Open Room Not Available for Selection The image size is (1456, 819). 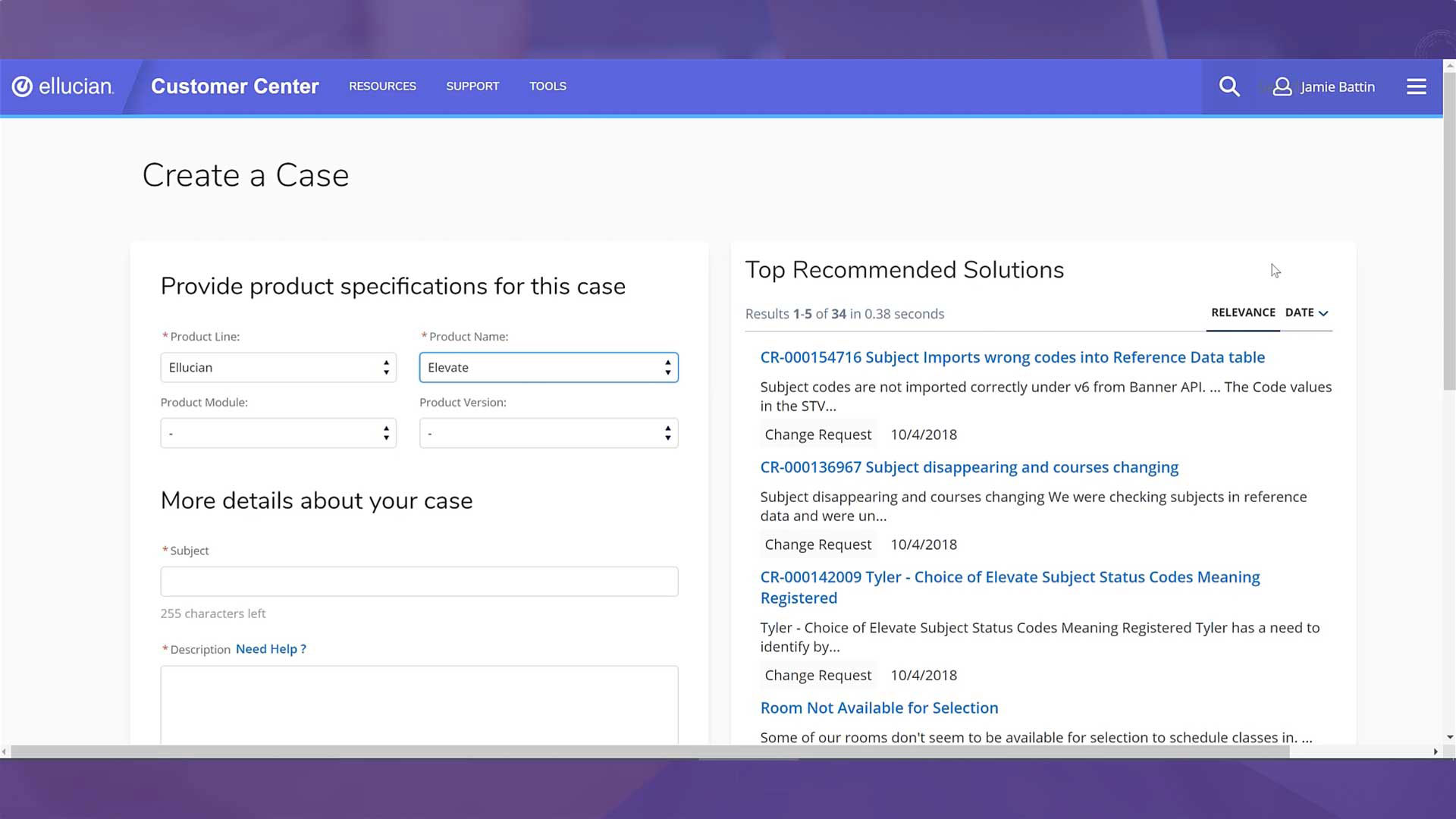pyautogui.click(x=879, y=708)
